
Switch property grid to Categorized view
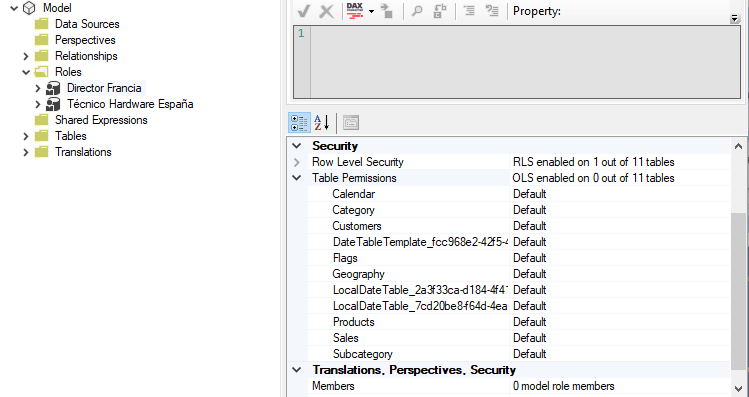(x=299, y=123)
